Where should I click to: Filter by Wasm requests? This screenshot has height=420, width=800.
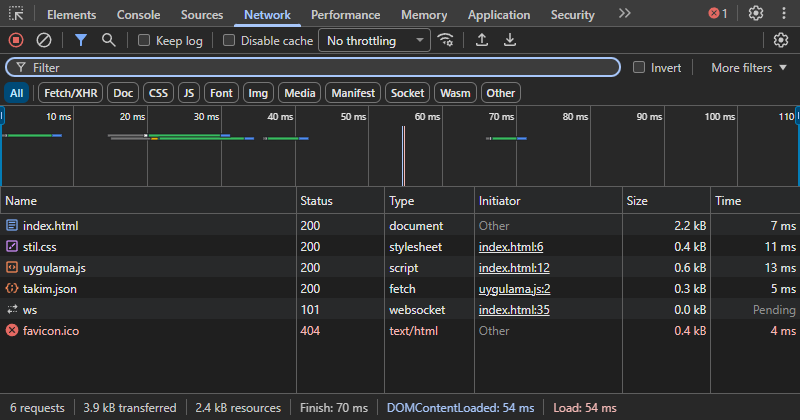(455, 93)
